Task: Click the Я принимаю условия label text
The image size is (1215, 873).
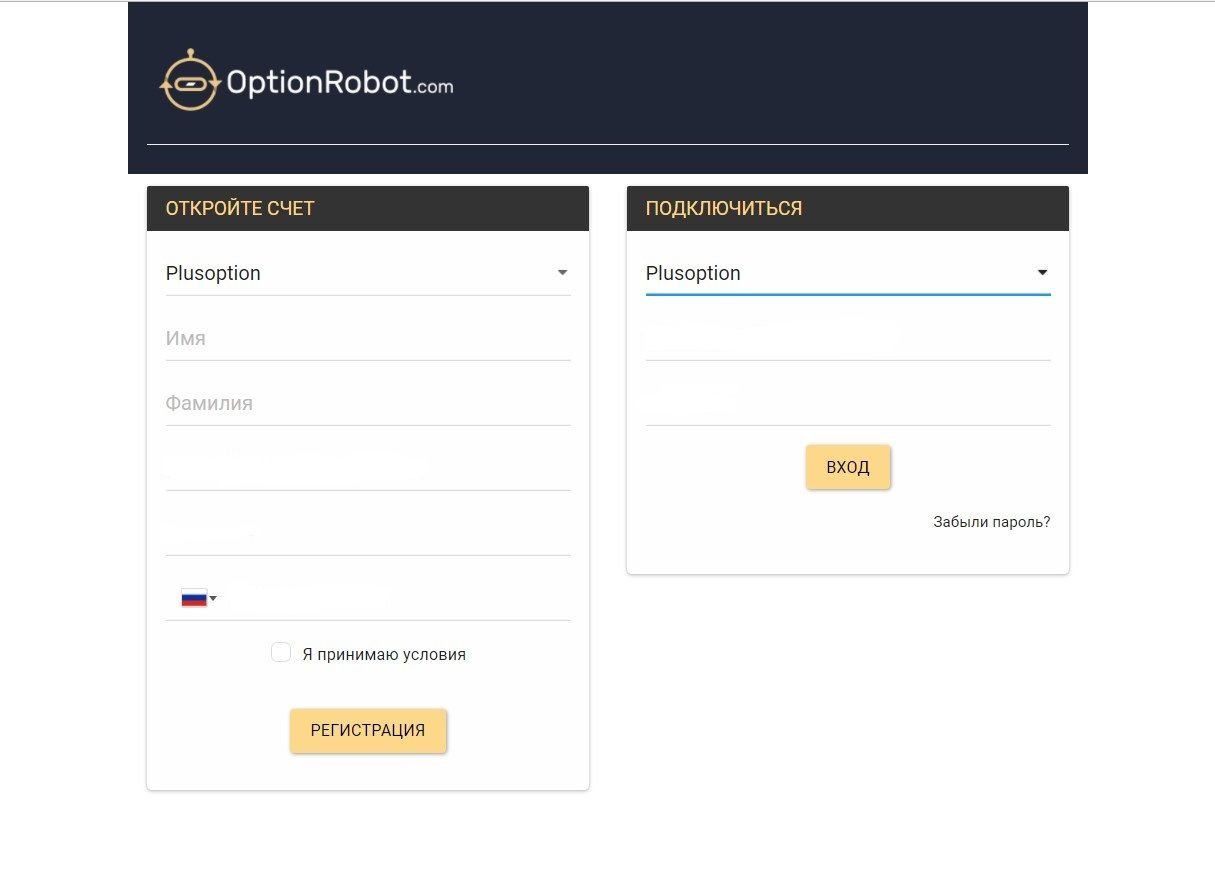Action: (x=384, y=655)
